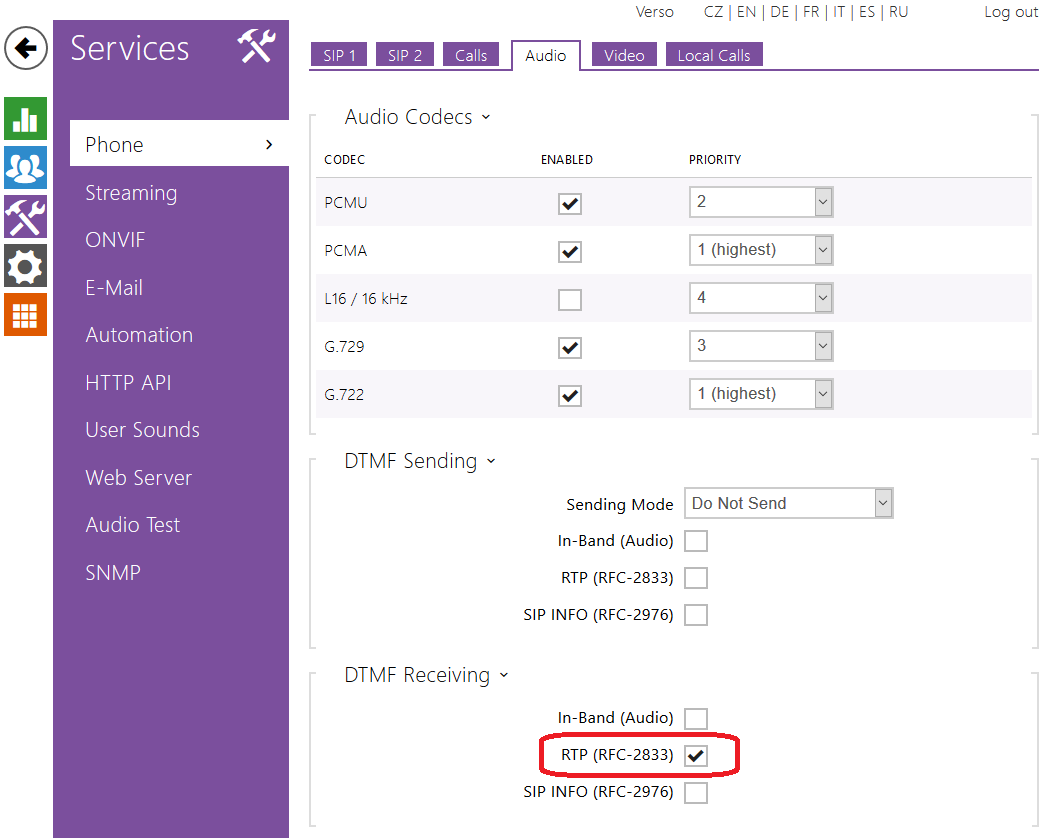Image resolution: width=1048 pixels, height=838 pixels.
Task: Open the blue Directory users icon
Action: 25,168
